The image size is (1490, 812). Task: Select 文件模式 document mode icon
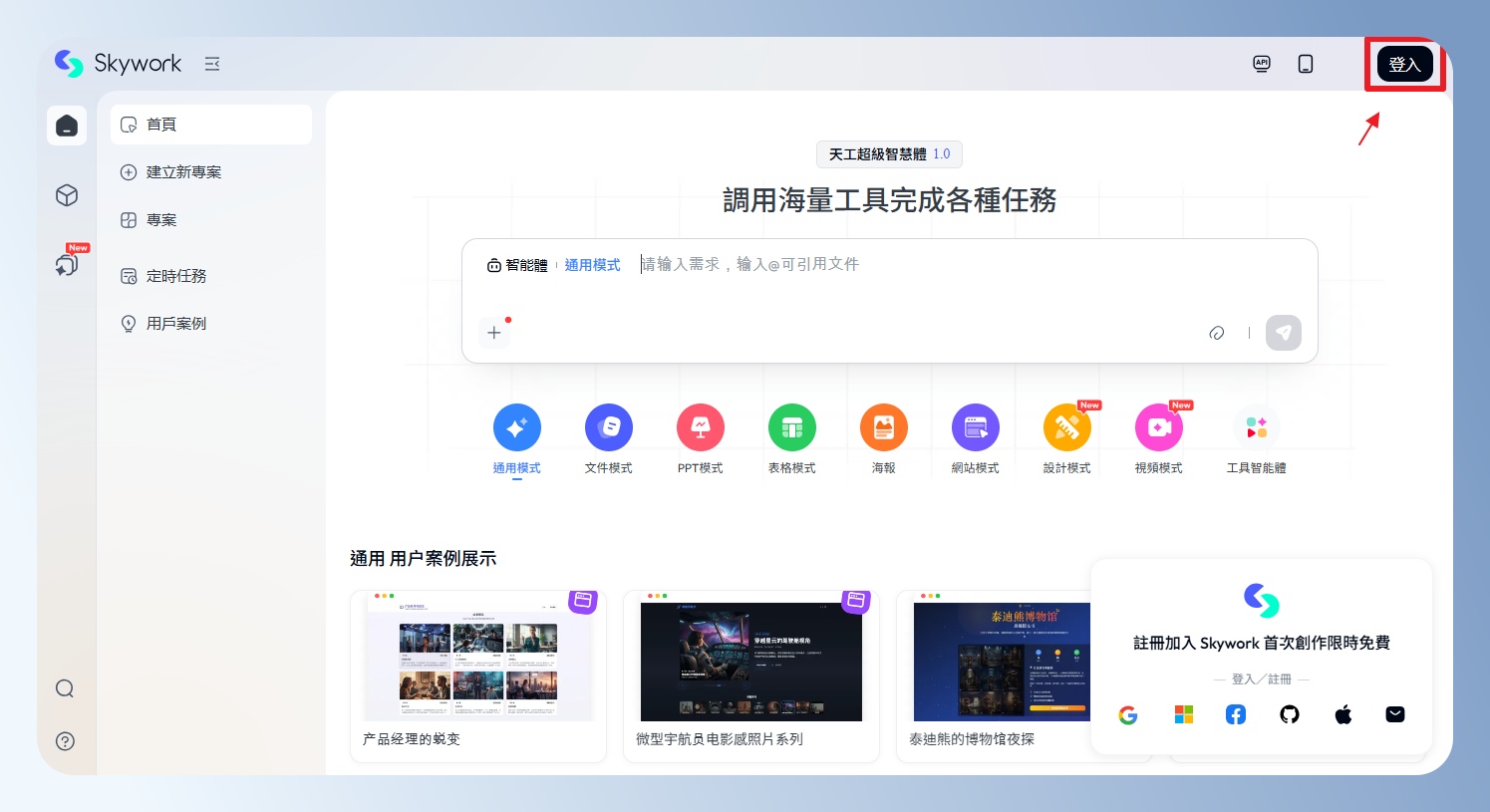(x=608, y=428)
